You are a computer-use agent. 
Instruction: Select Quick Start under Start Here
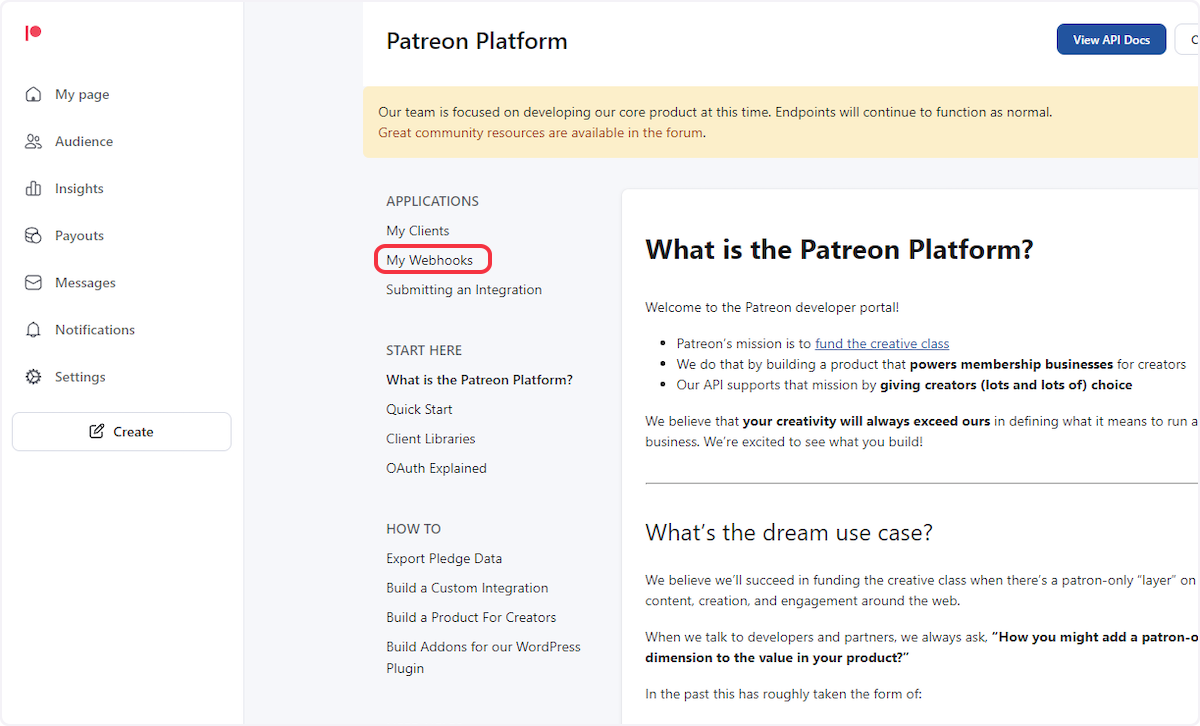[x=419, y=408]
